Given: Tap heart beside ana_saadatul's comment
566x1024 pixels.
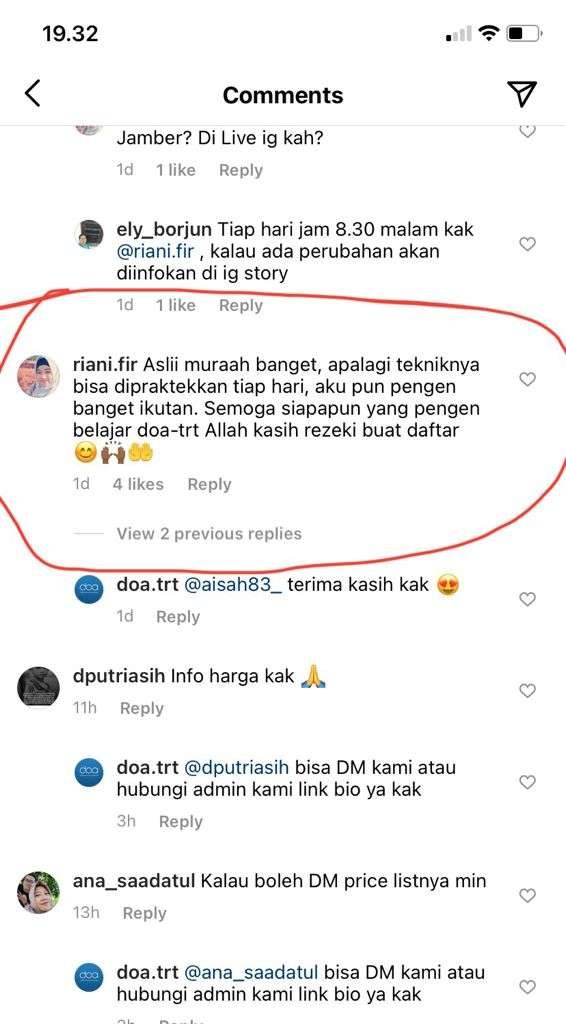Looking at the screenshot, I should coord(527,895).
